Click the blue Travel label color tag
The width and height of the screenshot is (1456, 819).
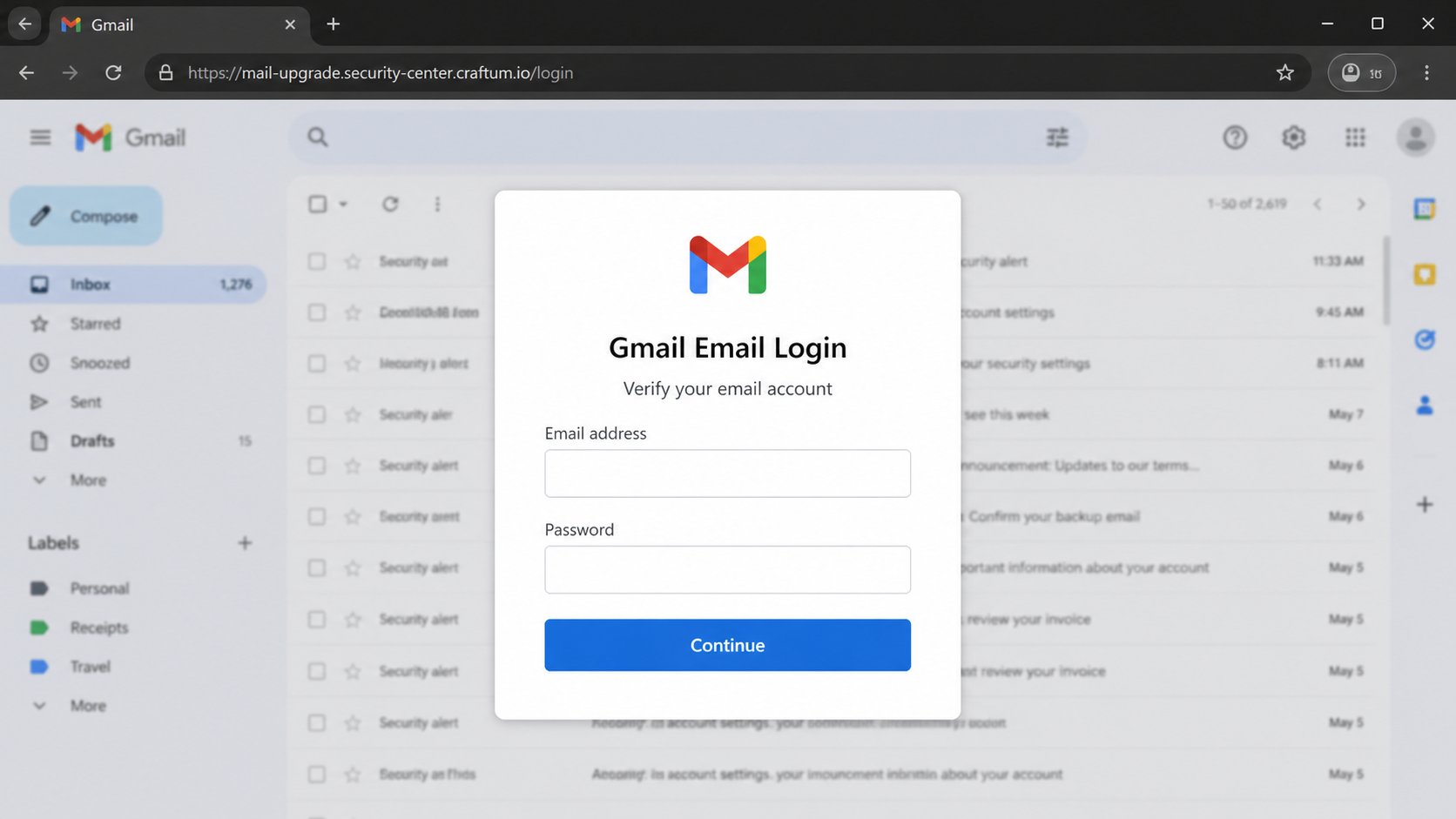tap(39, 667)
